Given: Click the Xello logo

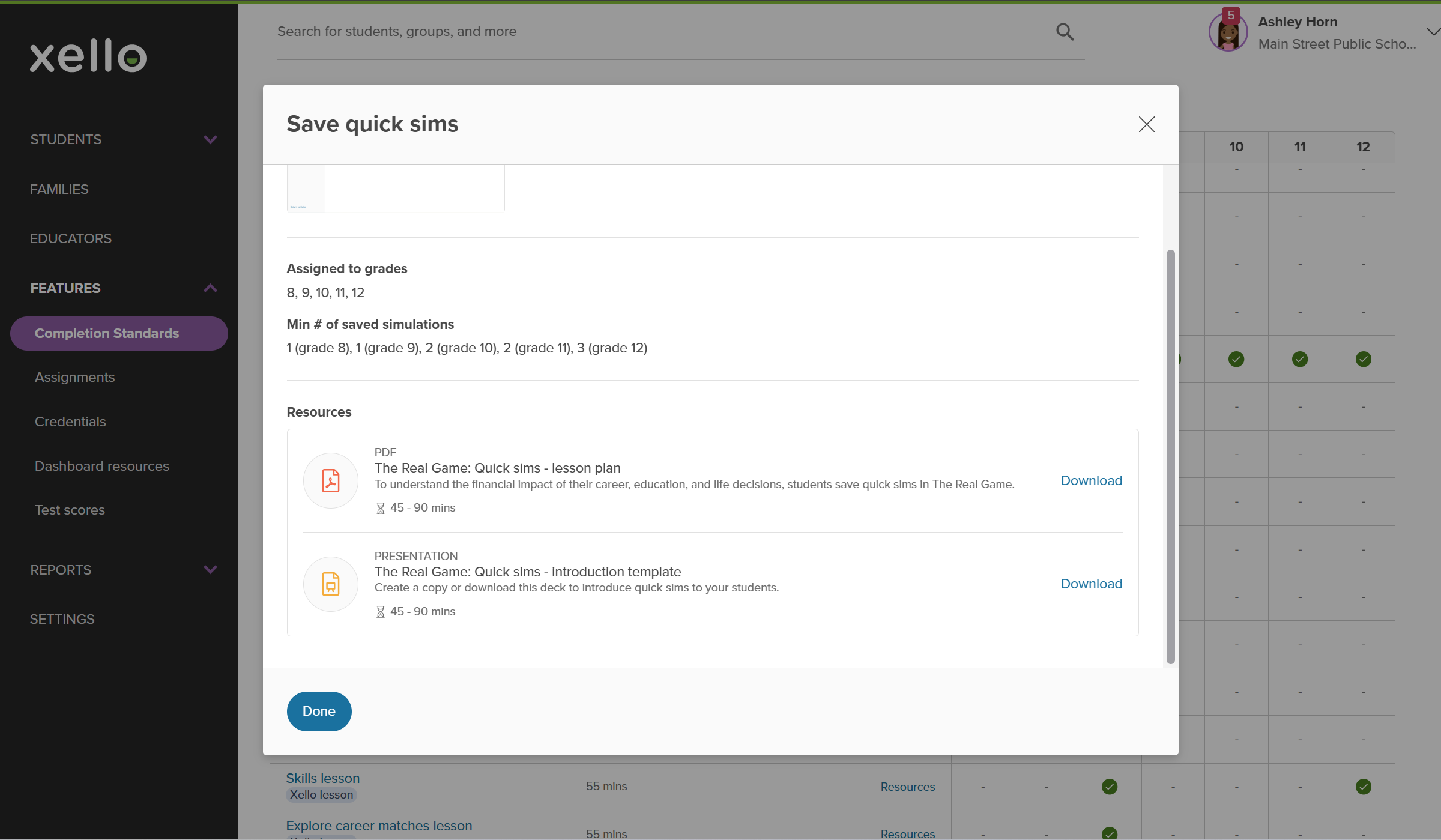Looking at the screenshot, I should click(88, 56).
